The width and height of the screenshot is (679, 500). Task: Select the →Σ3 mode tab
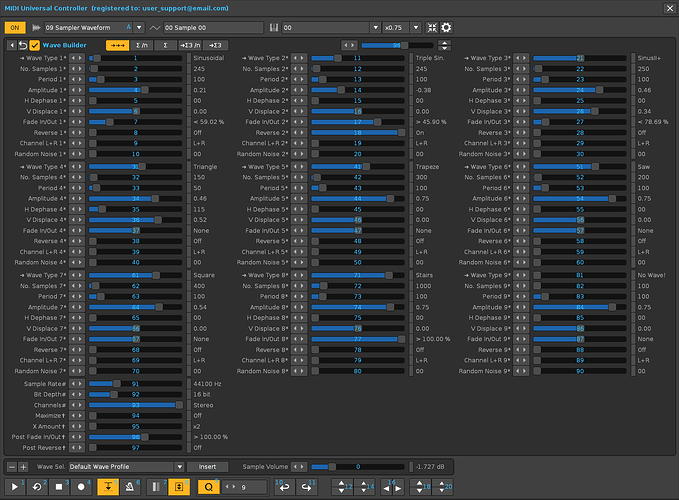(215, 45)
